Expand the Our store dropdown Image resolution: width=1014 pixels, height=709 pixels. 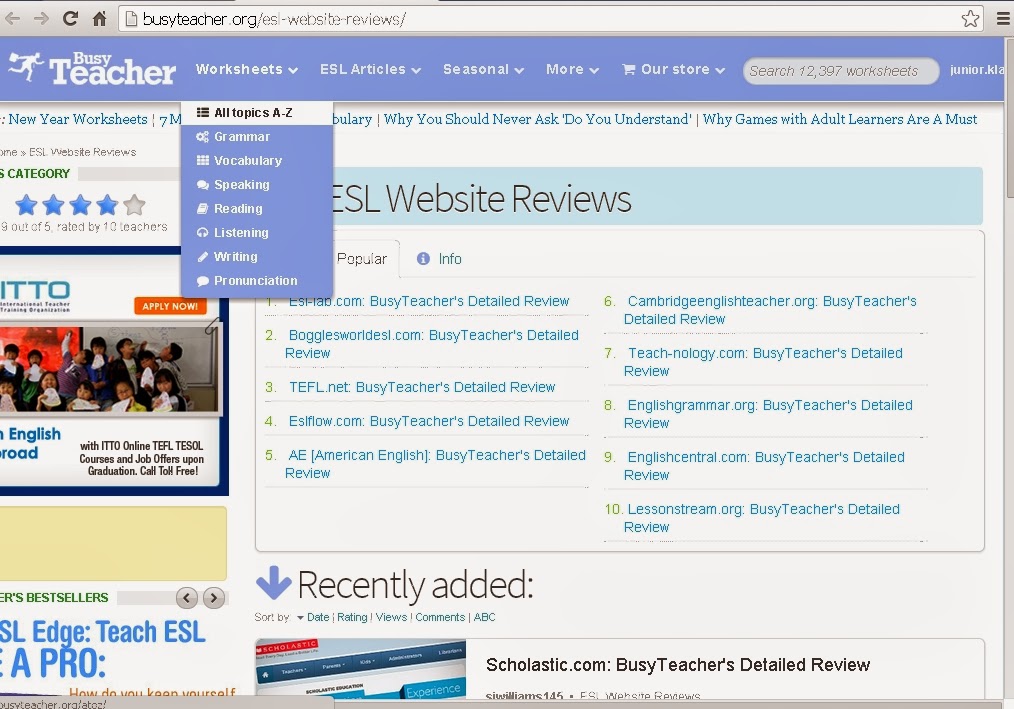[x=673, y=69]
